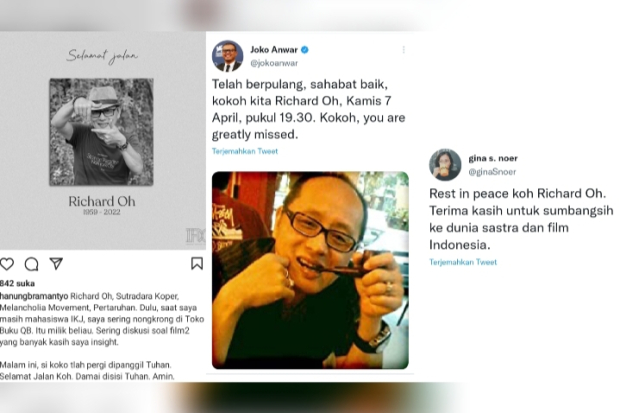
Task: Click the Selamat jalan memorial post image
Action: (103, 141)
